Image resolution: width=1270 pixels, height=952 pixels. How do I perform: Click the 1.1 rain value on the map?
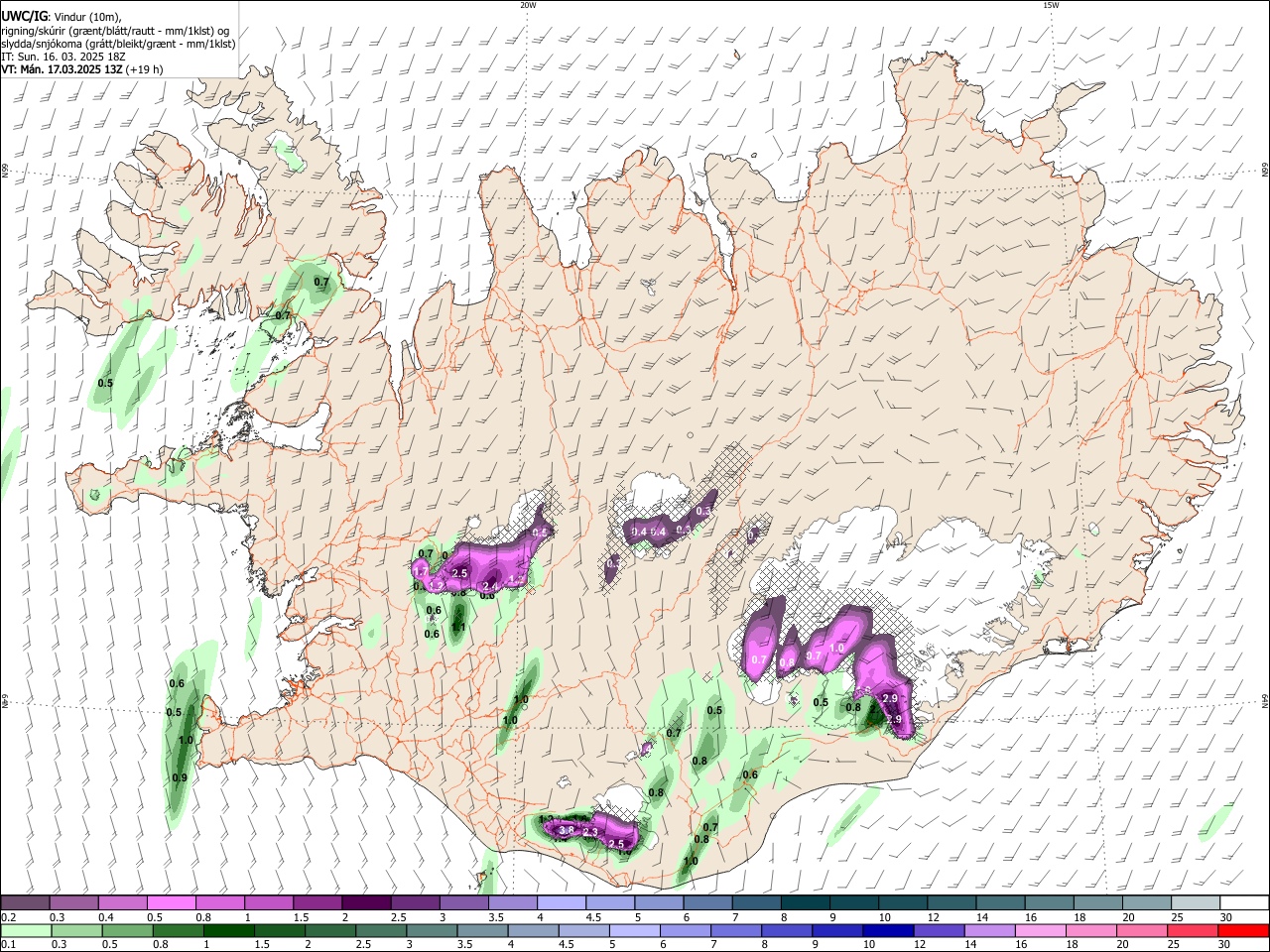click(x=458, y=627)
